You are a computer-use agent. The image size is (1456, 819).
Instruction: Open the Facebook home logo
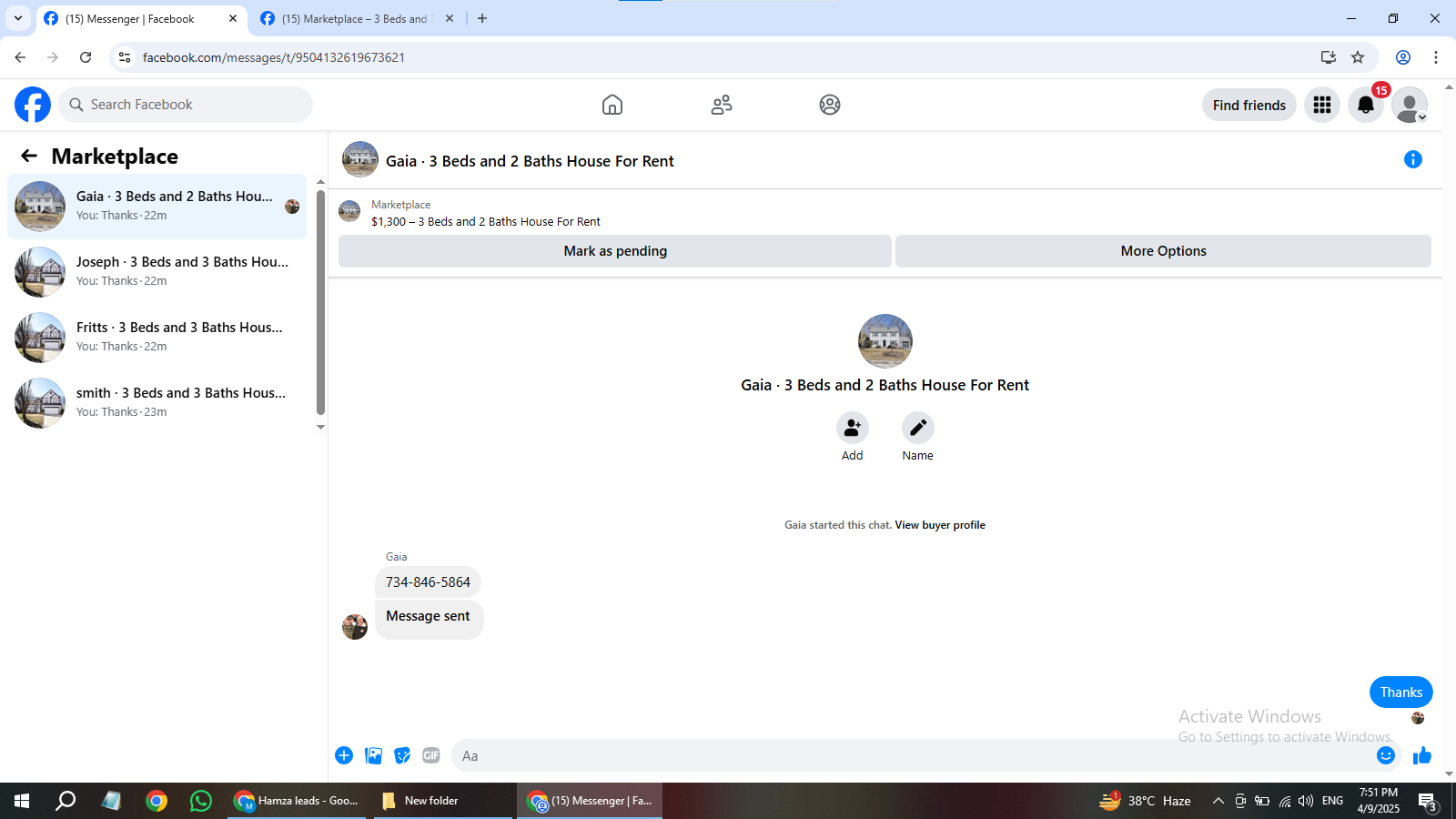click(x=33, y=105)
